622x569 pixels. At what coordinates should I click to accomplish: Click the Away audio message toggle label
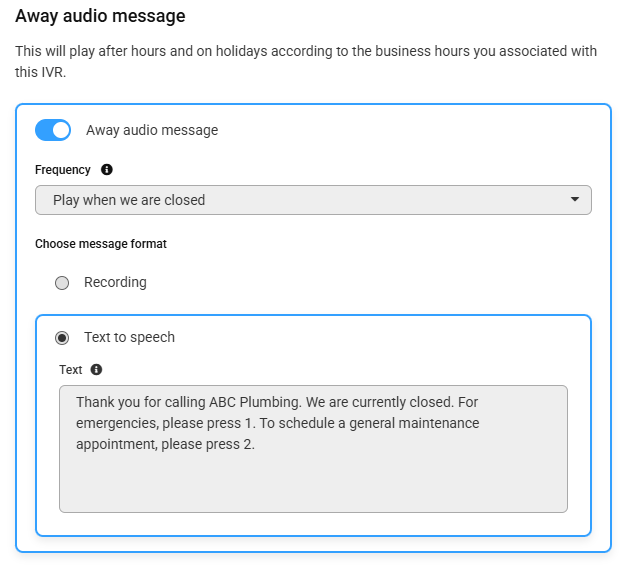click(x=152, y=130)
